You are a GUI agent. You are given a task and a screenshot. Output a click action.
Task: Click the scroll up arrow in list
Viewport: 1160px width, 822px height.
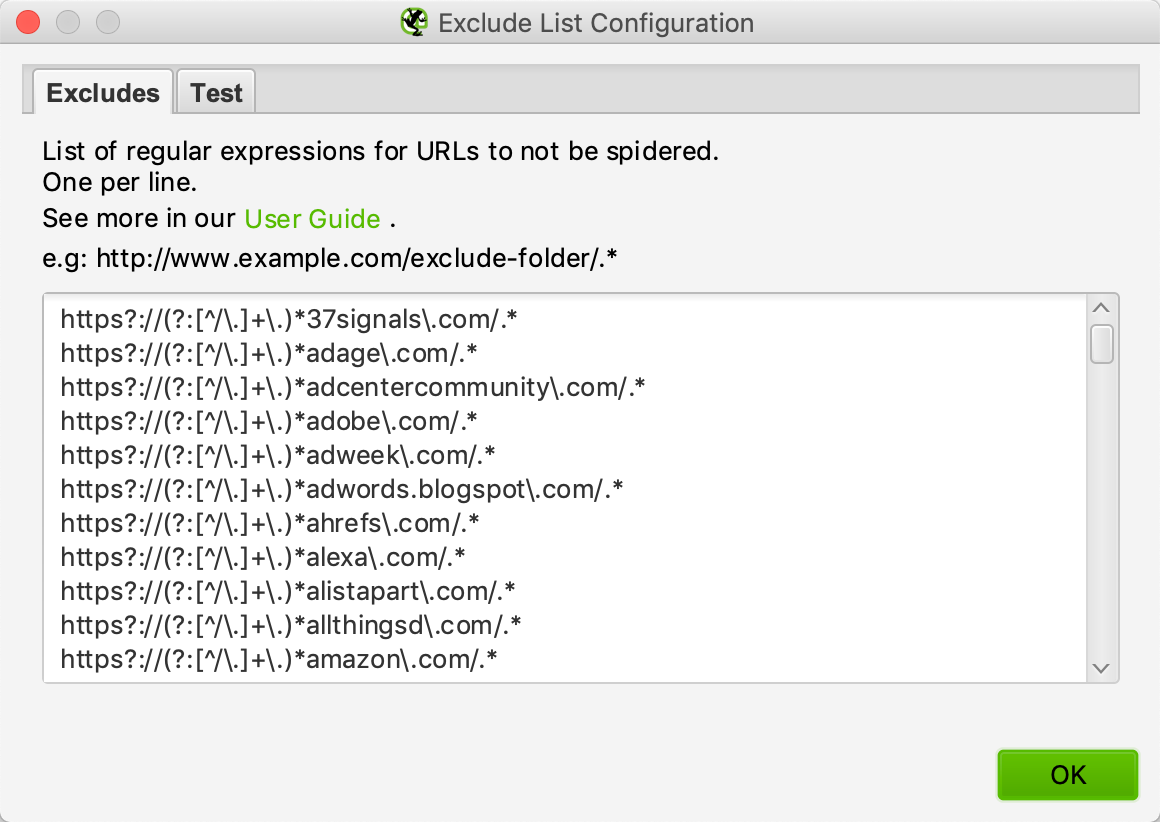[1101, 309]
